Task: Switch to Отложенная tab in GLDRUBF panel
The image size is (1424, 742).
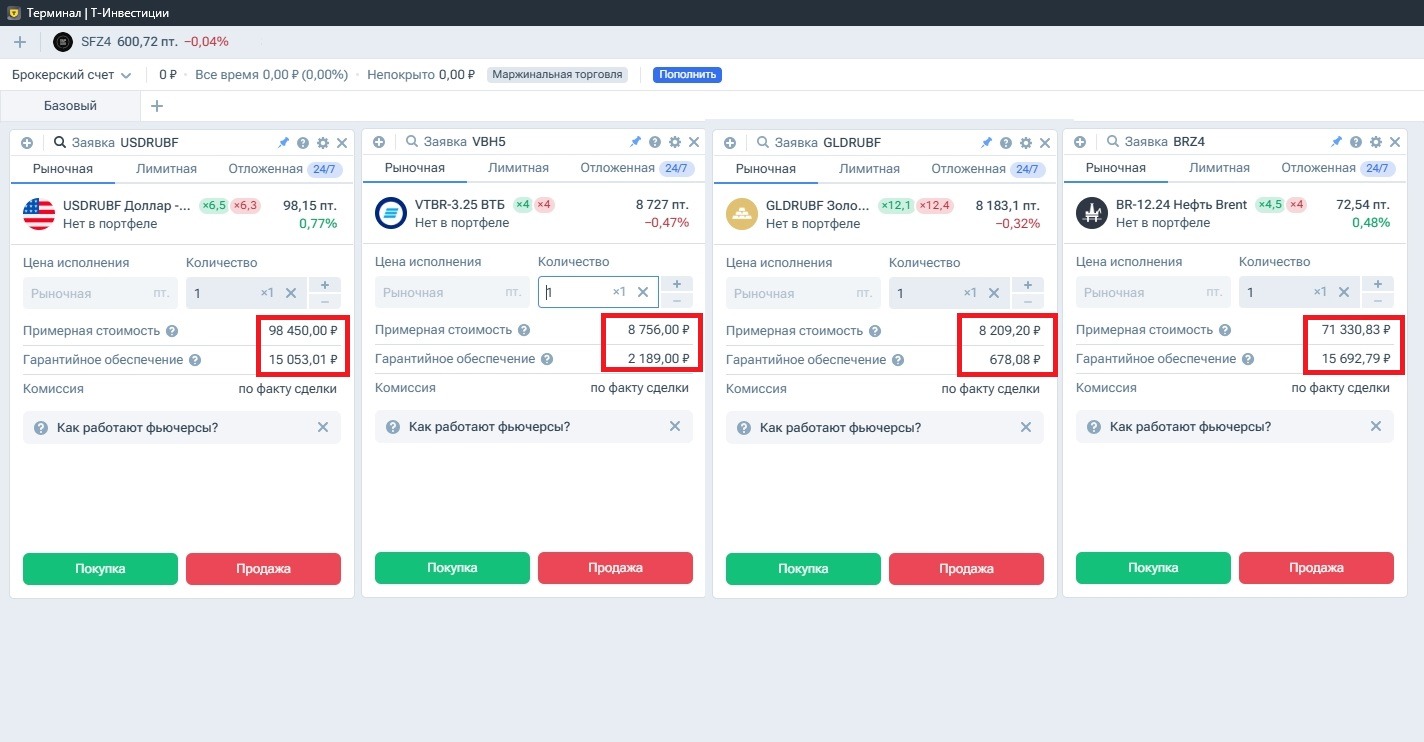Action: (969, 169)
